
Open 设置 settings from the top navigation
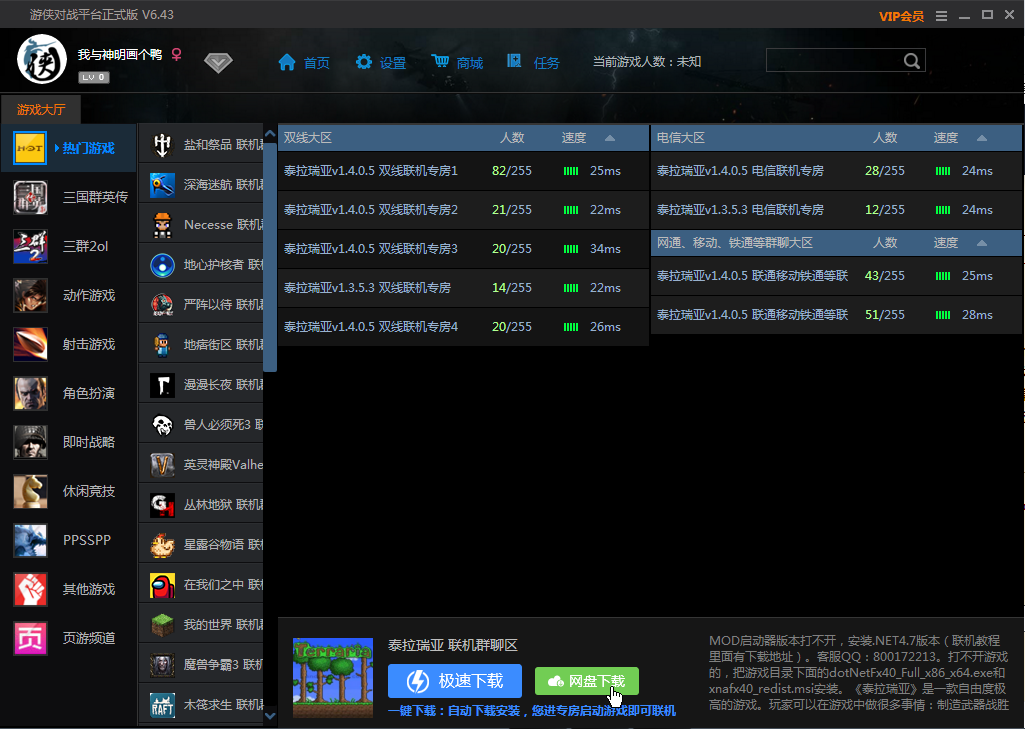[381, 63]
